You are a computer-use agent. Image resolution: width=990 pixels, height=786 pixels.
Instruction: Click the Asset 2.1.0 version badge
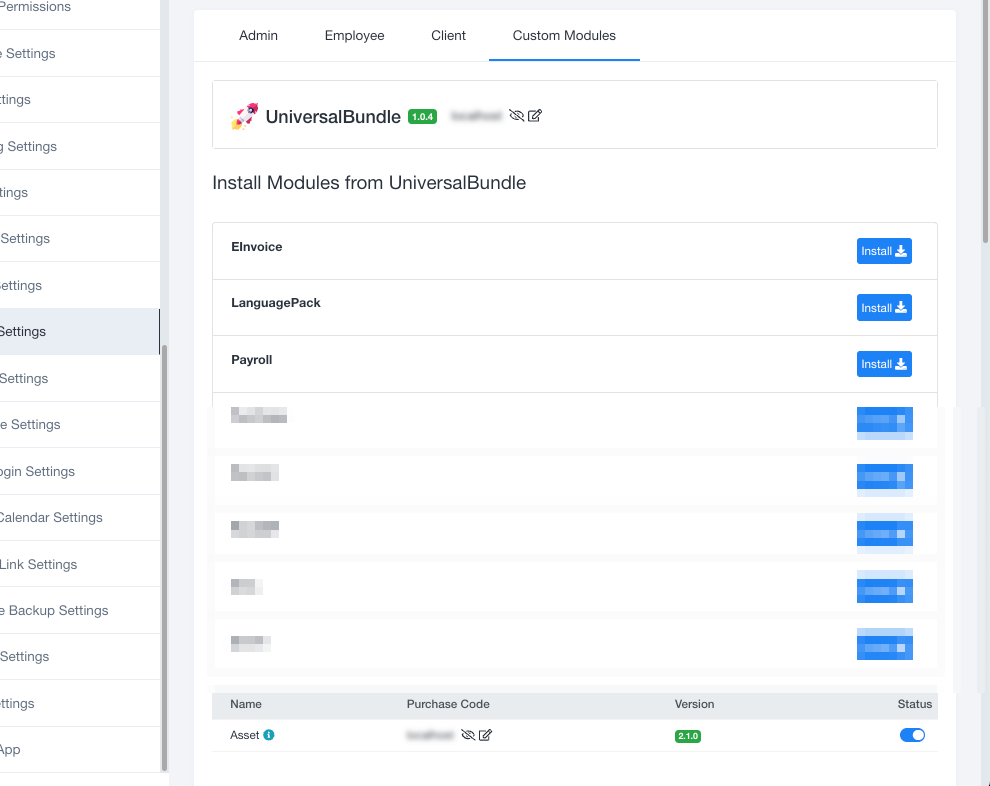point(688,736)
